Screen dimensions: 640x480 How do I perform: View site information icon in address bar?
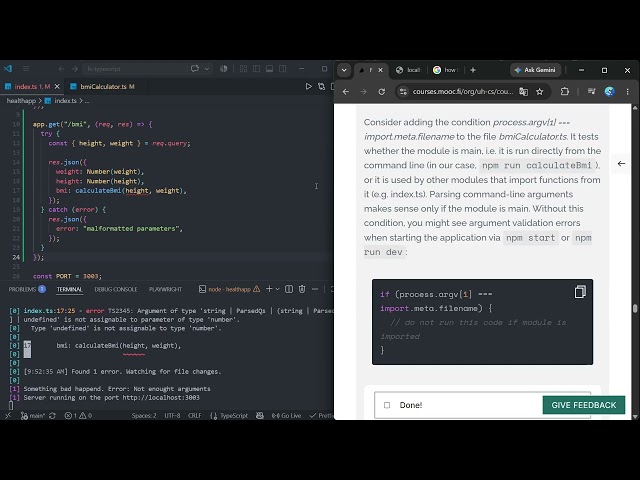point(403,92)
